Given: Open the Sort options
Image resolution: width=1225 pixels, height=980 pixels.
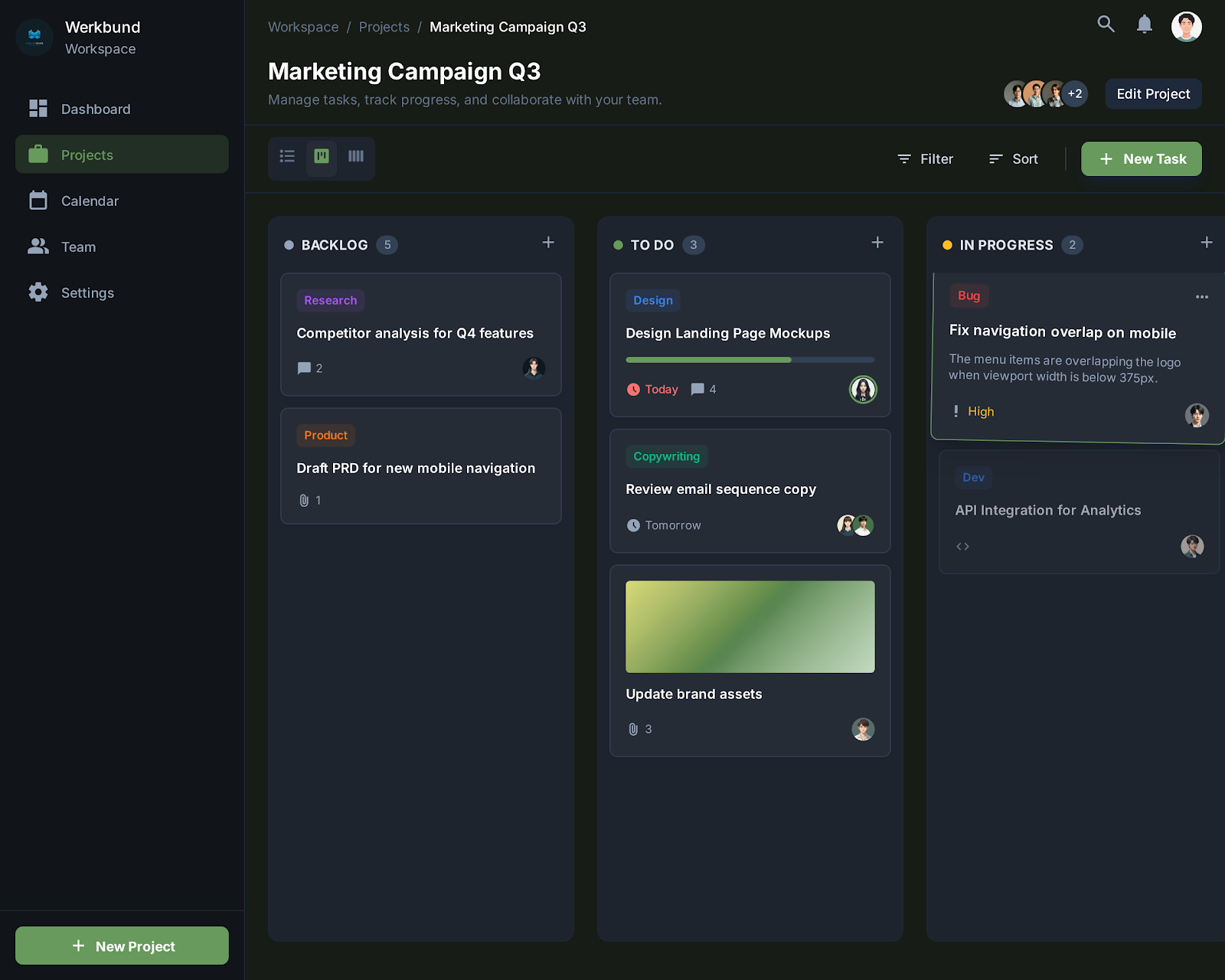Looking at the screenshot, I should click(1013, 158).
